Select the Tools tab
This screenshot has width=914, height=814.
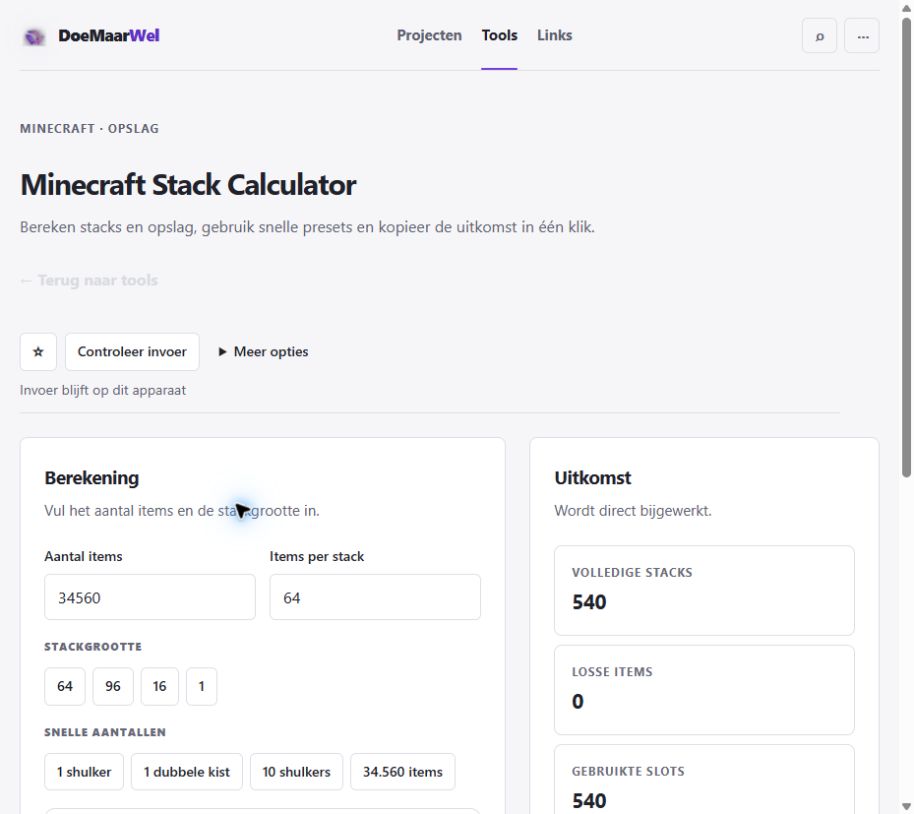pyautogui.click(x=500, y=36)
